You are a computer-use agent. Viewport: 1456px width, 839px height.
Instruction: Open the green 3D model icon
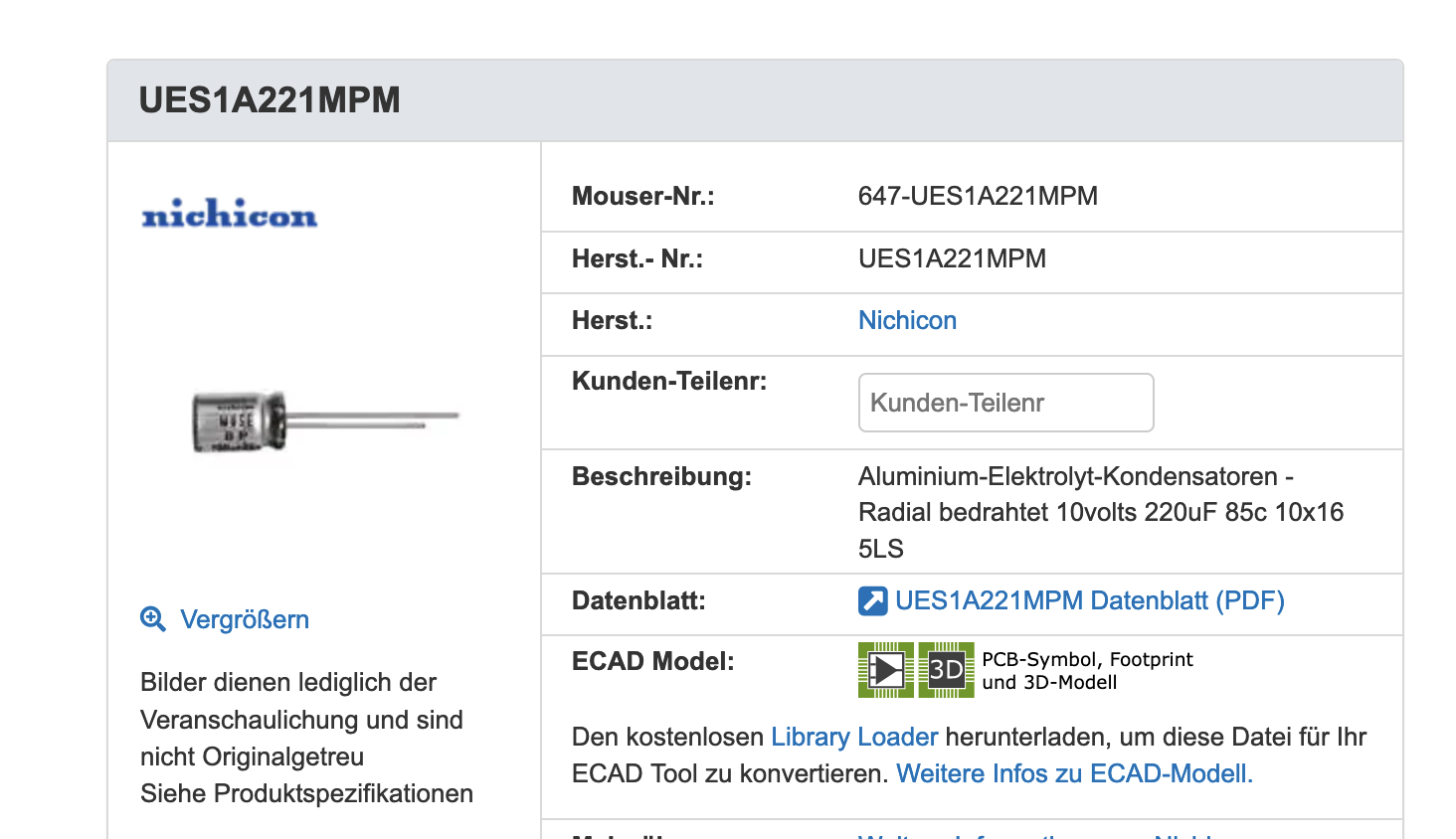point(946,670)
